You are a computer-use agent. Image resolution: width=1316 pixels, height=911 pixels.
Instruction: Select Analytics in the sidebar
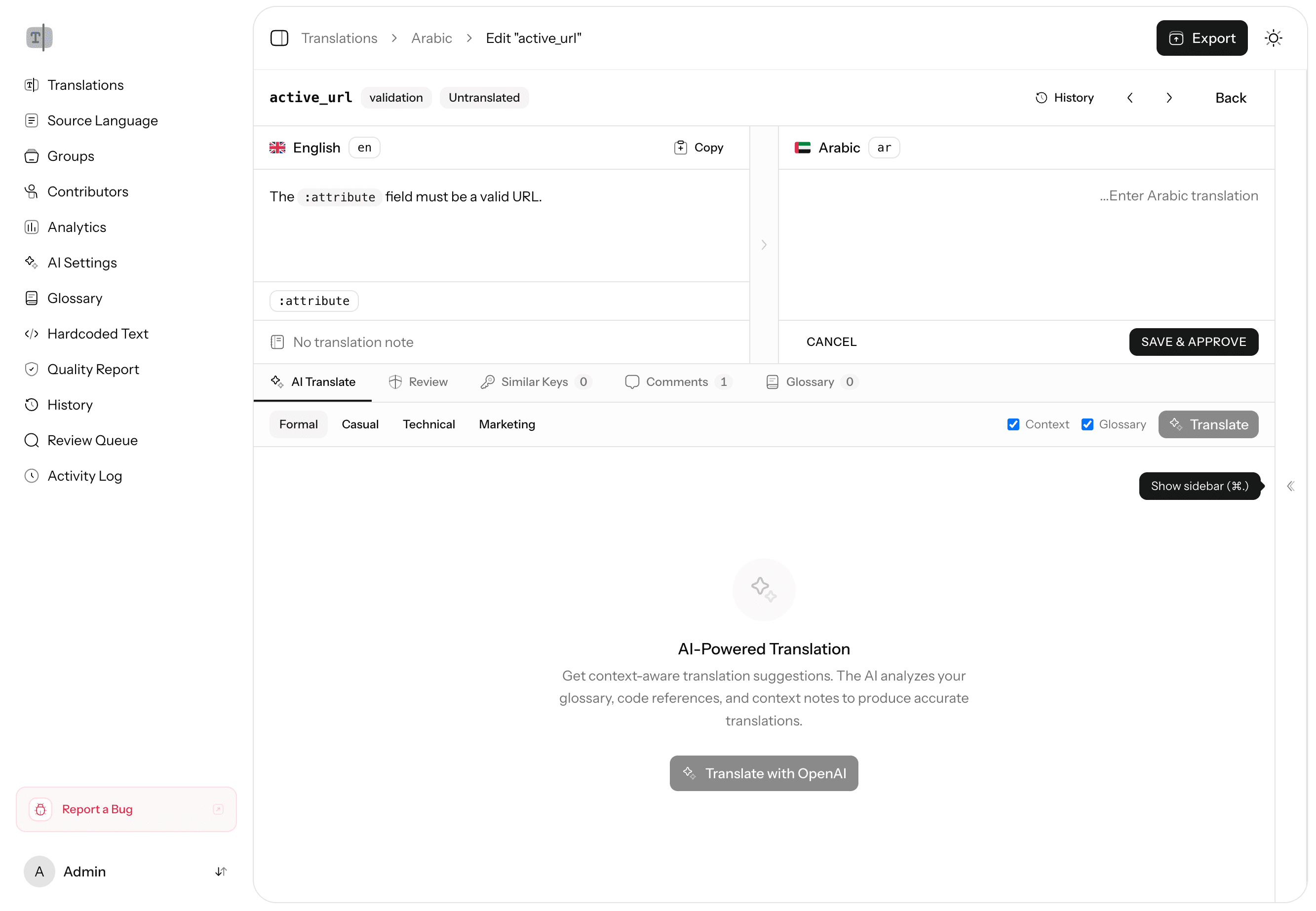[x=77, y=227]
